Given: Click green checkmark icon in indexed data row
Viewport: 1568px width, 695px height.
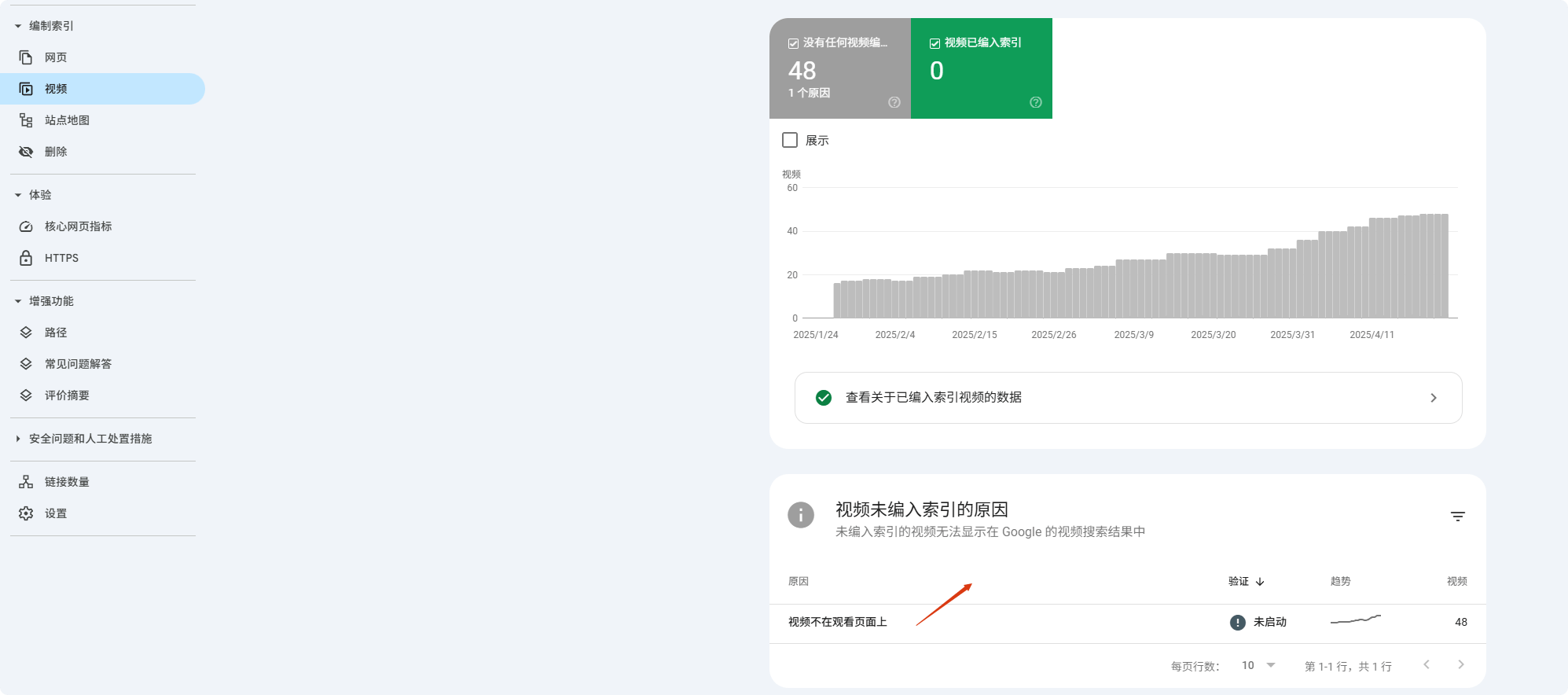Looking at the screenshot, I should point(824,398).
